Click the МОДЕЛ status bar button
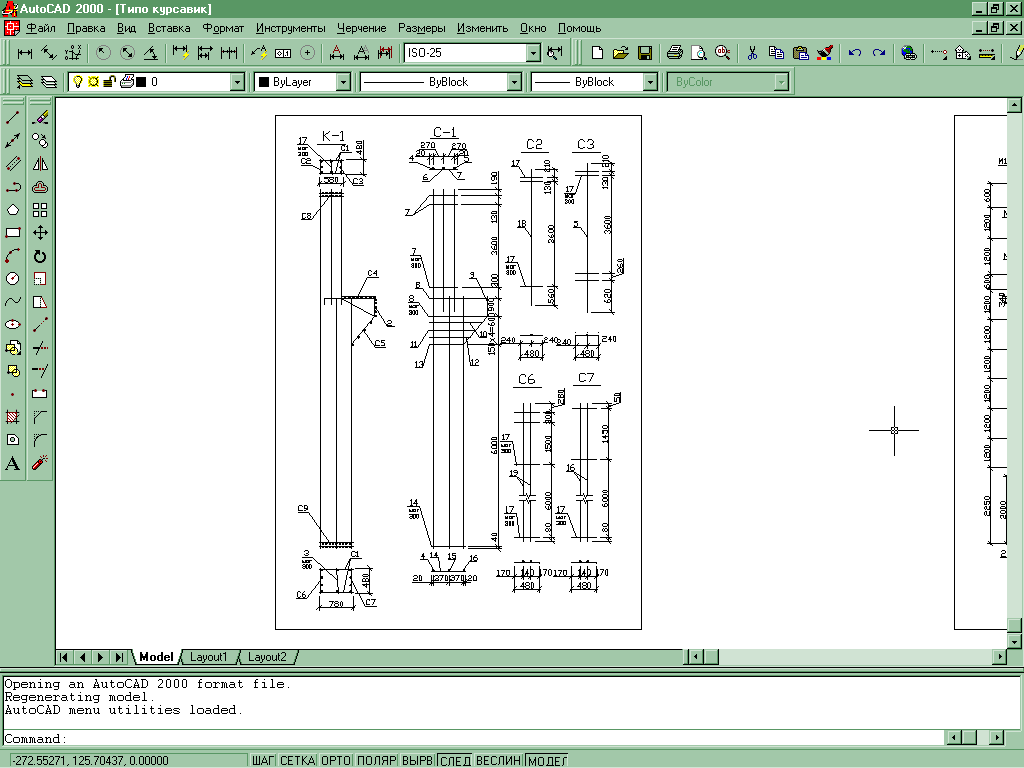Image resolution: width=1024 pixels, height=768 pixels. (546, 761)
